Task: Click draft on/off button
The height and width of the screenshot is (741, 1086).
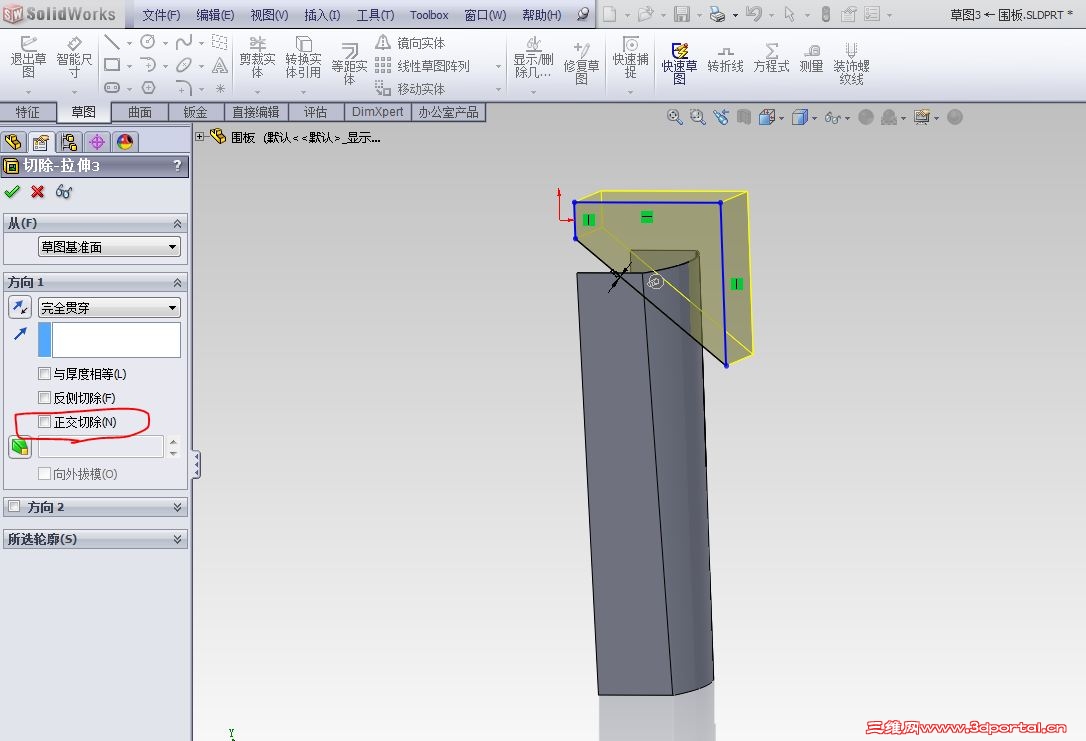Action: click(20, 447)
